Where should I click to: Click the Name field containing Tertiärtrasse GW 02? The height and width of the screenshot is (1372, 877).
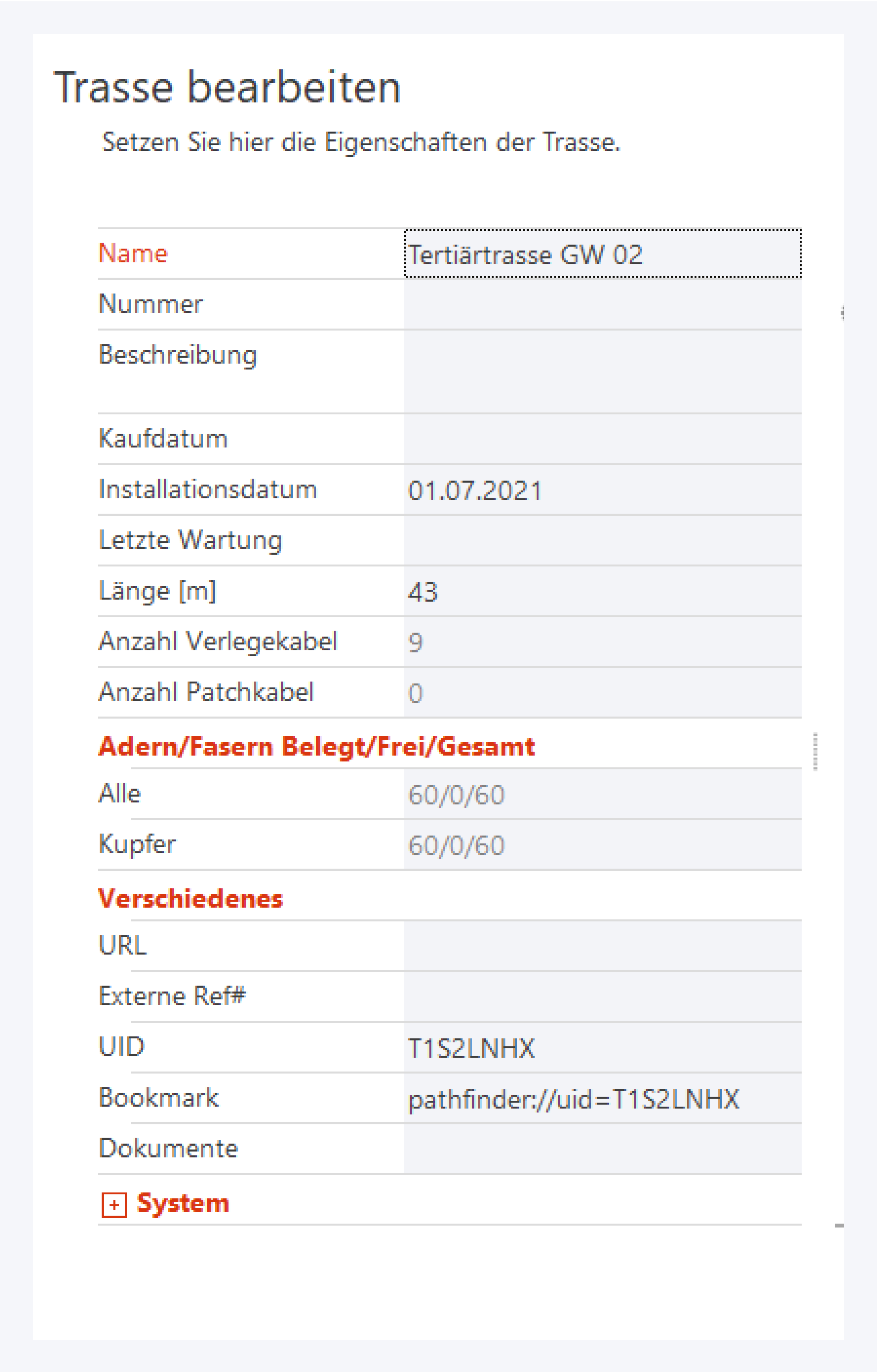coord(602,254)
